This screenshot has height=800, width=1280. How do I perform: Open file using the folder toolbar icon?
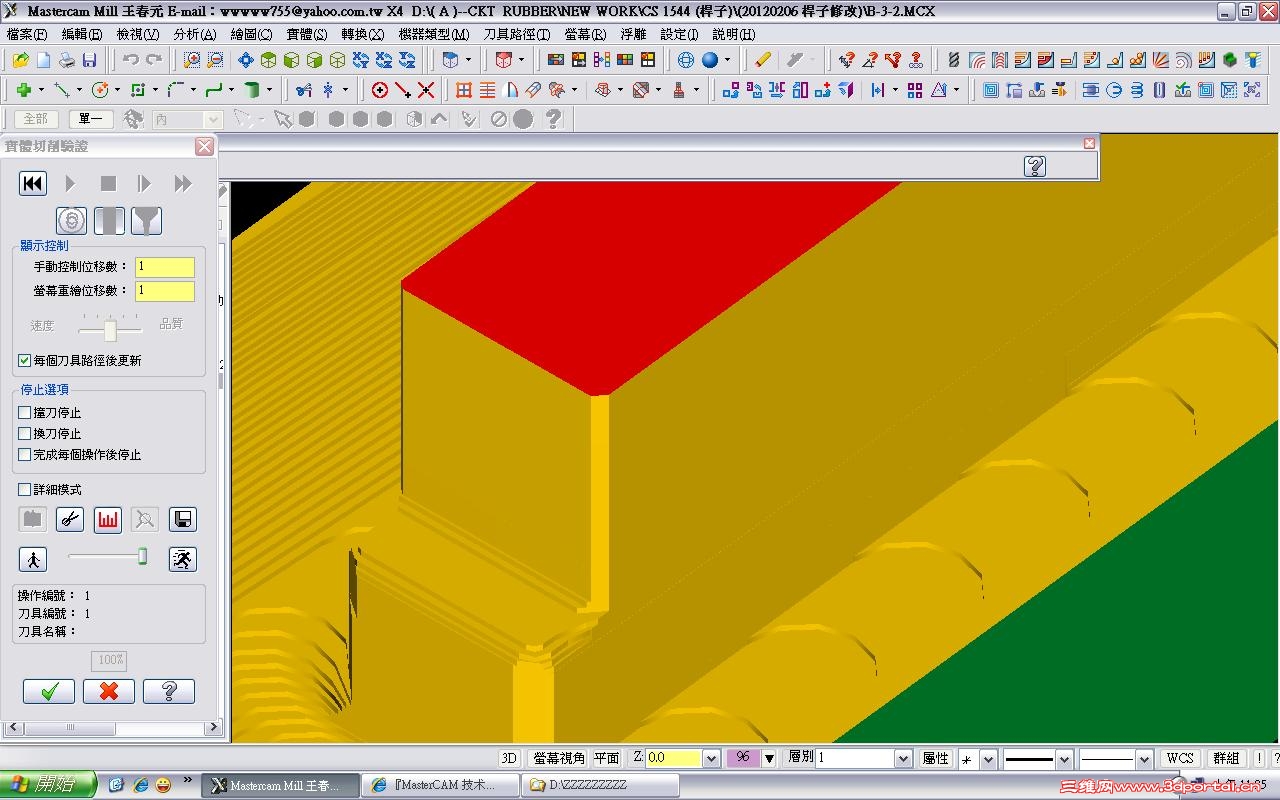(x=21, y=60)
